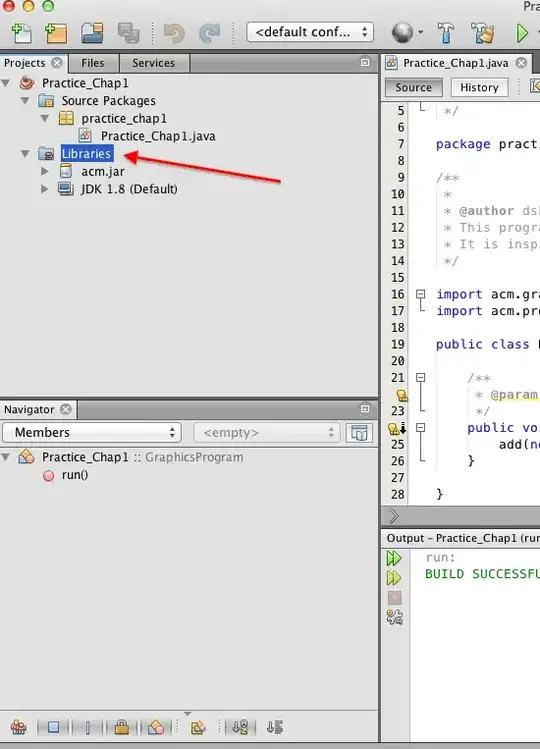Click the Undo arrow icon
Screen dimensions: 540x749
[174, 33]
